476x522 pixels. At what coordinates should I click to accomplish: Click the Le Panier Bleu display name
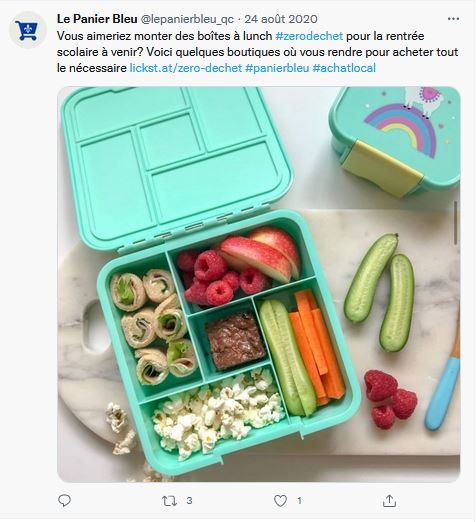(x=97, y=19)
